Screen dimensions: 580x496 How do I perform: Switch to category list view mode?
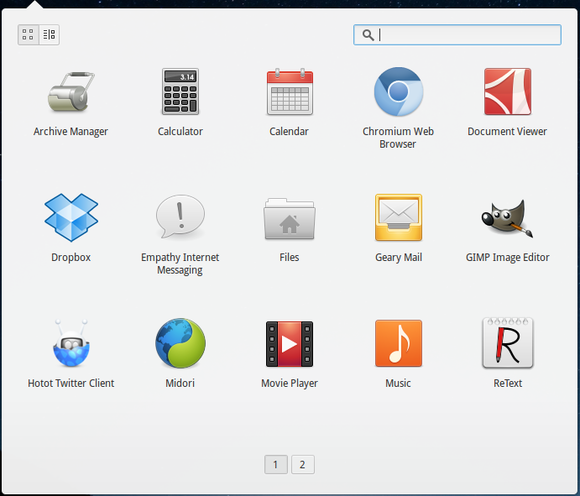tap(49, 35)
